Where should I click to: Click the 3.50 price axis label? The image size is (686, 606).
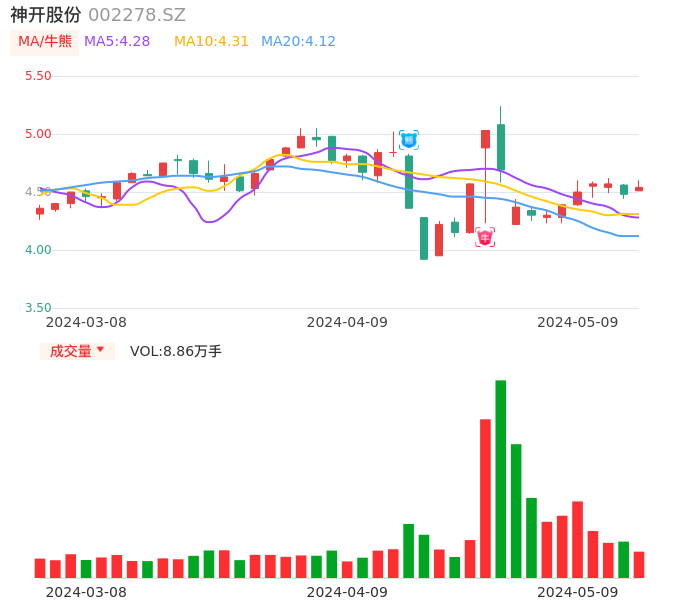[x=38, y=308]
